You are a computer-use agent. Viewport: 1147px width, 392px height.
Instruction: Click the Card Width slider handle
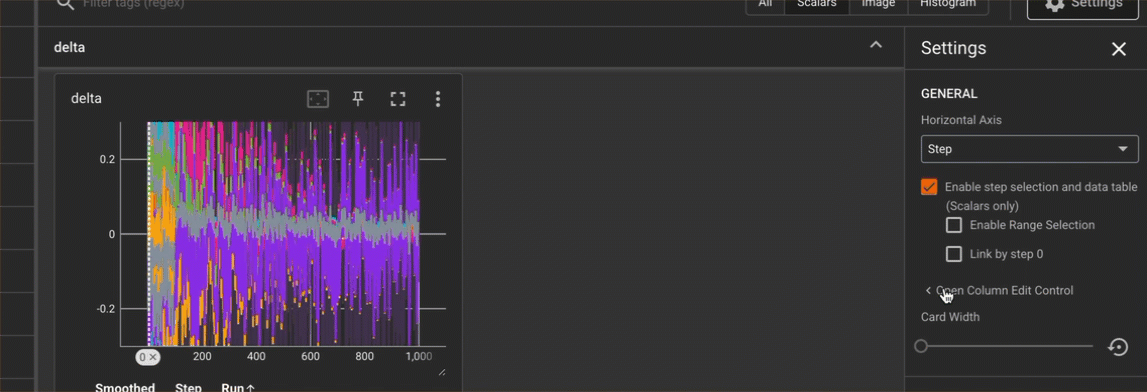tap(921, 346)
